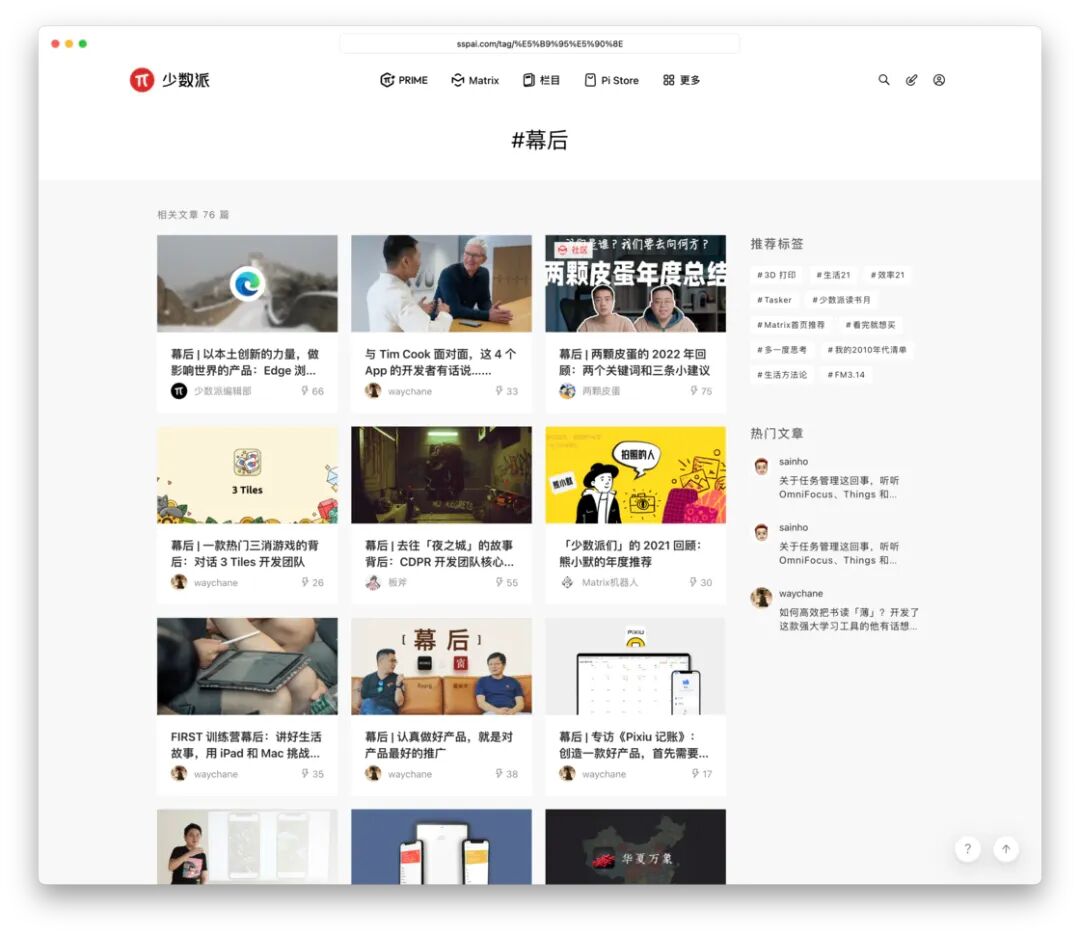The image size is (1080, 935).
Task: Open the search magnifier icon
Action: tap(884, 80)
